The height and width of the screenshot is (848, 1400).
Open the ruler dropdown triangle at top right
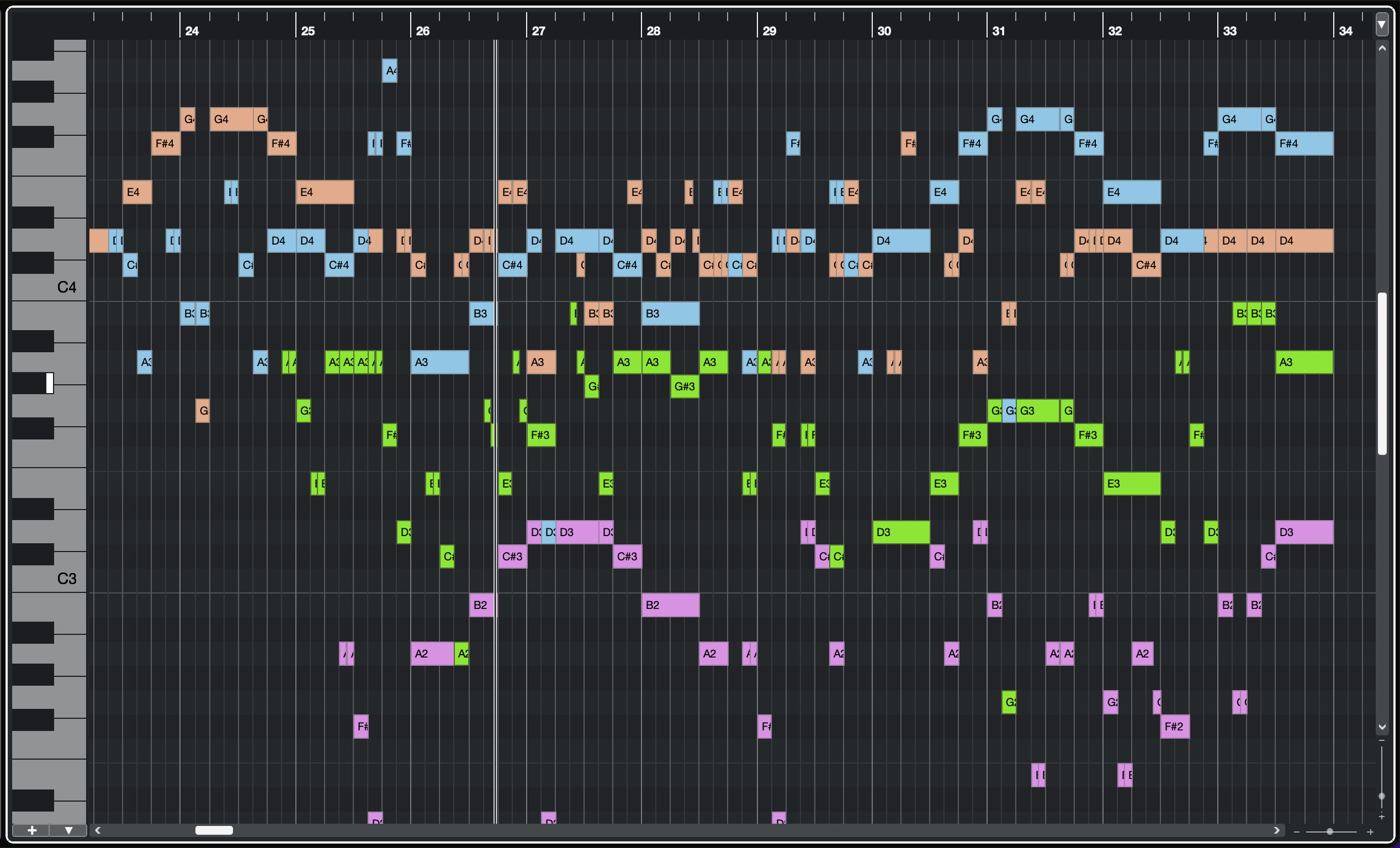[1381, 24]
